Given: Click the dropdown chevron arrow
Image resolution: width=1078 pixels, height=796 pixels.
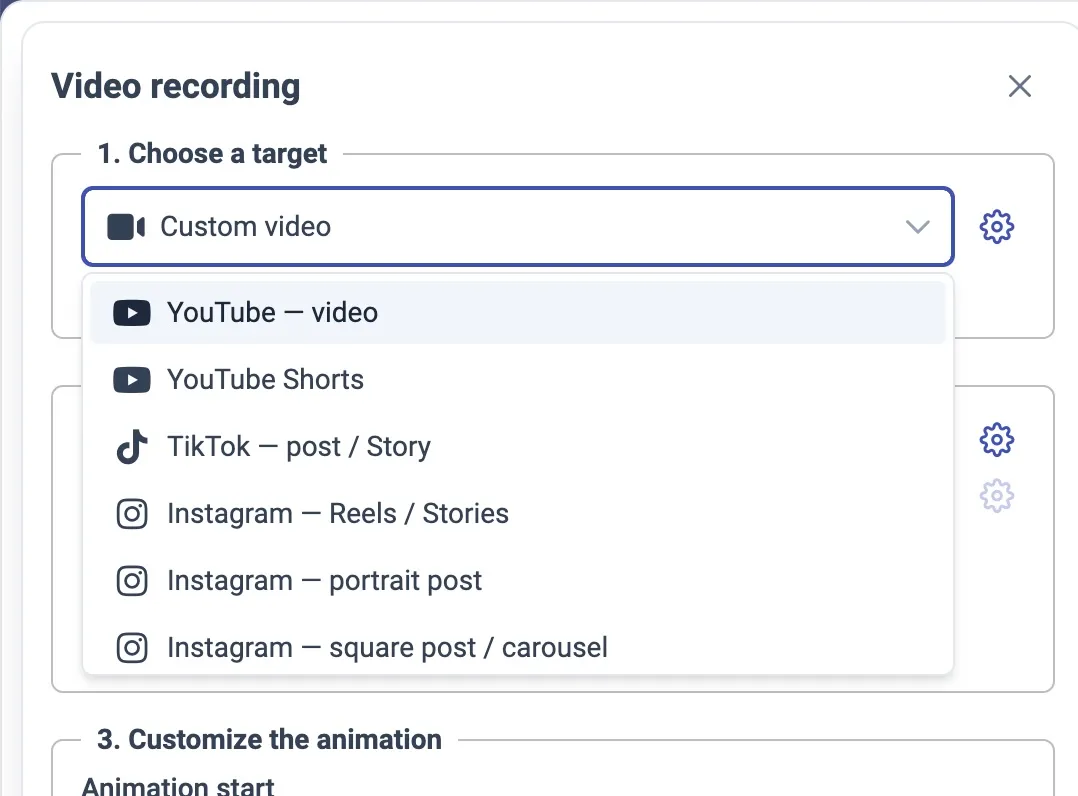Looking at the screenshot, I should [917, 227].
